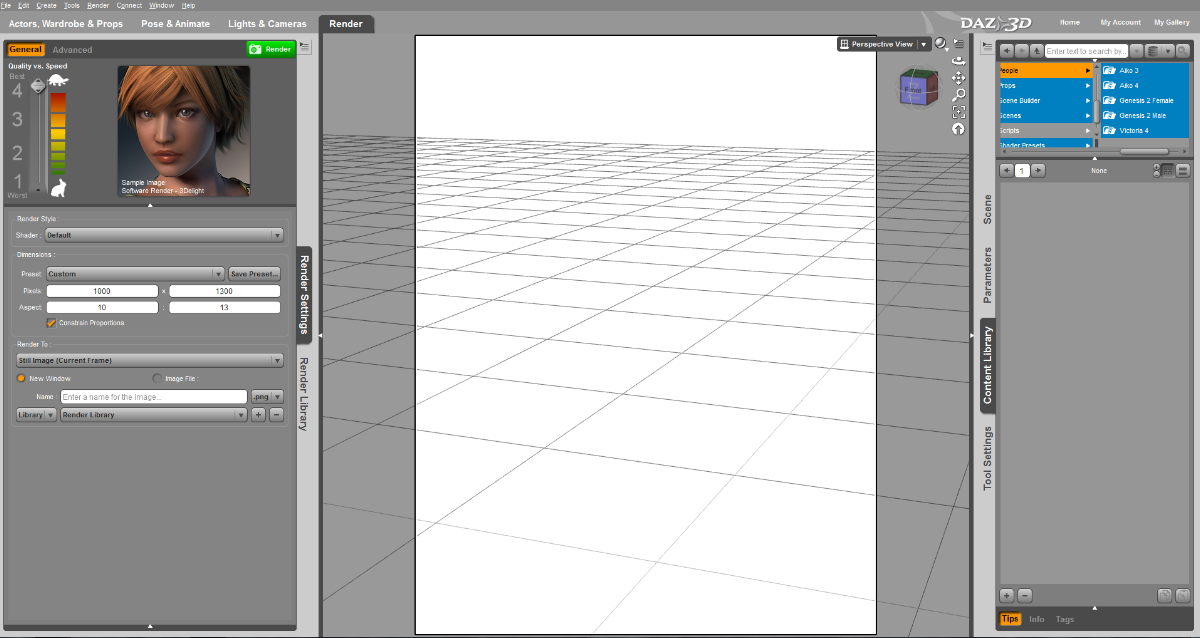Viewport: 1200px width, 638px height.
Task: Click the Save Preset... button
Action: (x=254, y=273)
